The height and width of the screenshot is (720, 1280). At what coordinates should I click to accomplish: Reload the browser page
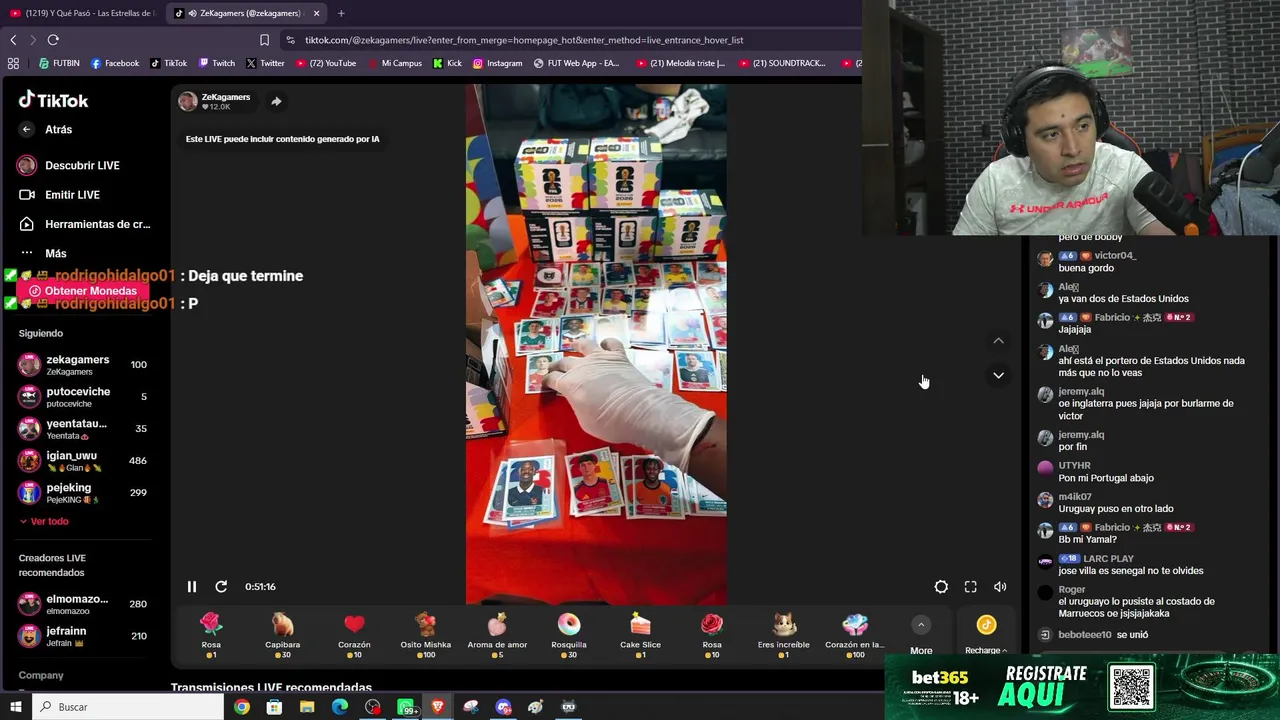tap(53, 40)
